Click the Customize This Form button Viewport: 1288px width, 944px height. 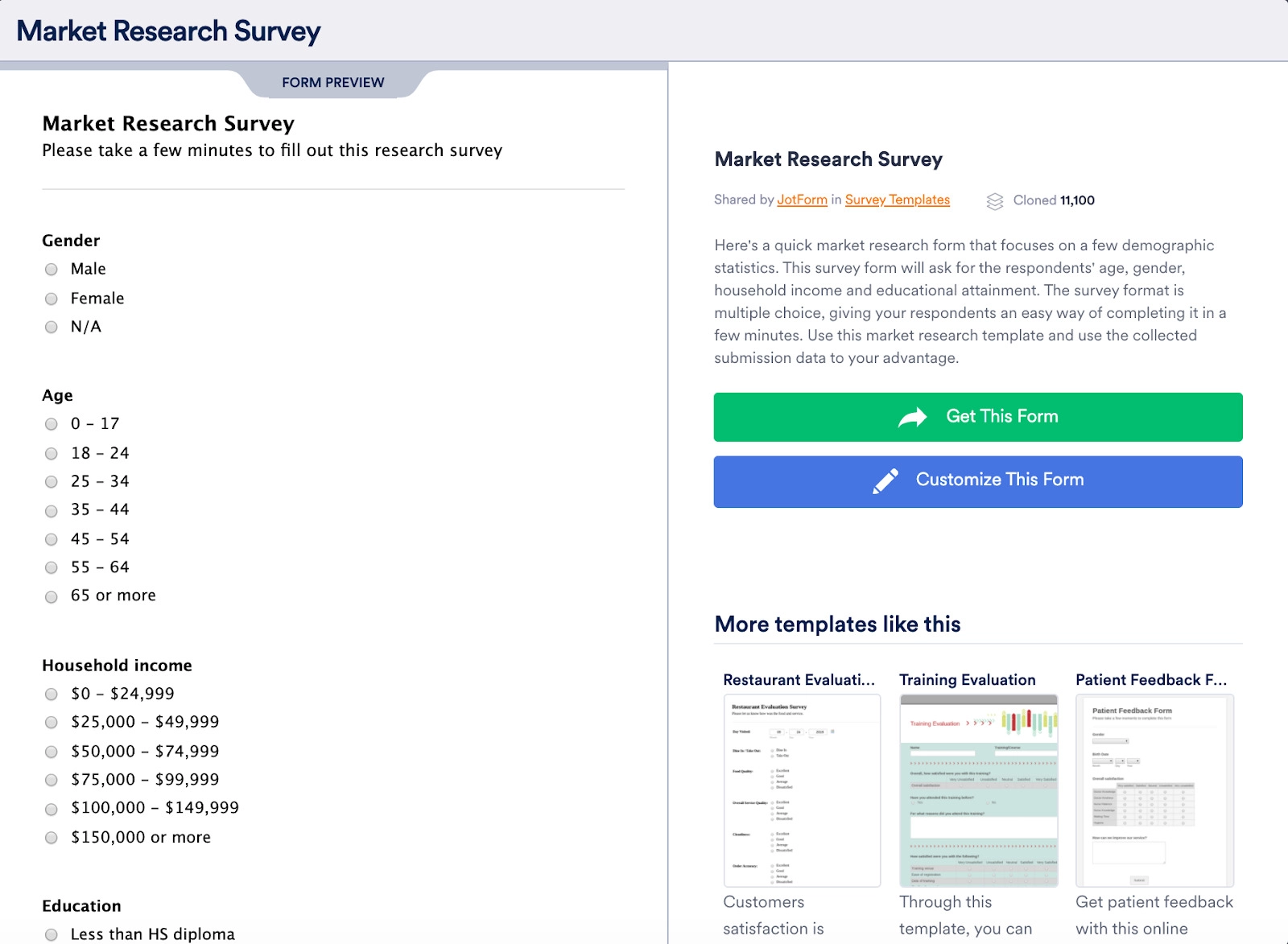pyautogui.click(x=978, y=481)
